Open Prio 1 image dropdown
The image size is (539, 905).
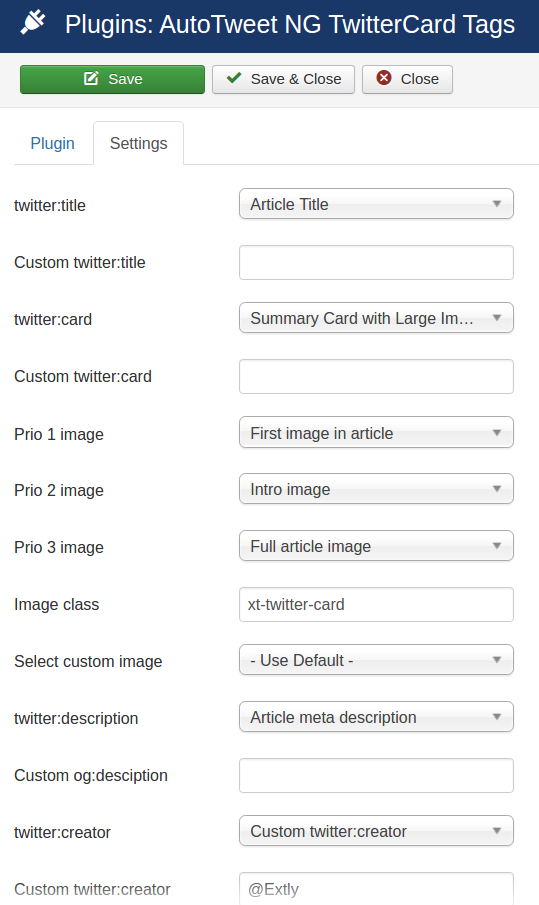point(376,432)
